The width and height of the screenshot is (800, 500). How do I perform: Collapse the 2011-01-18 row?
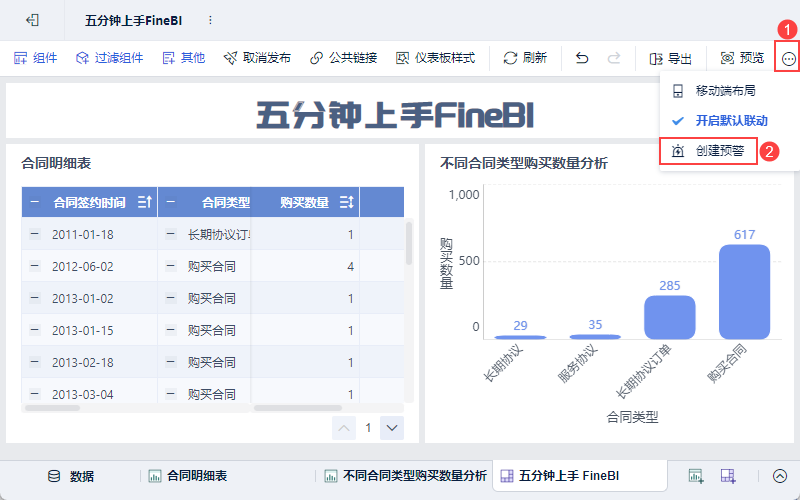click(x=35, y=235)
